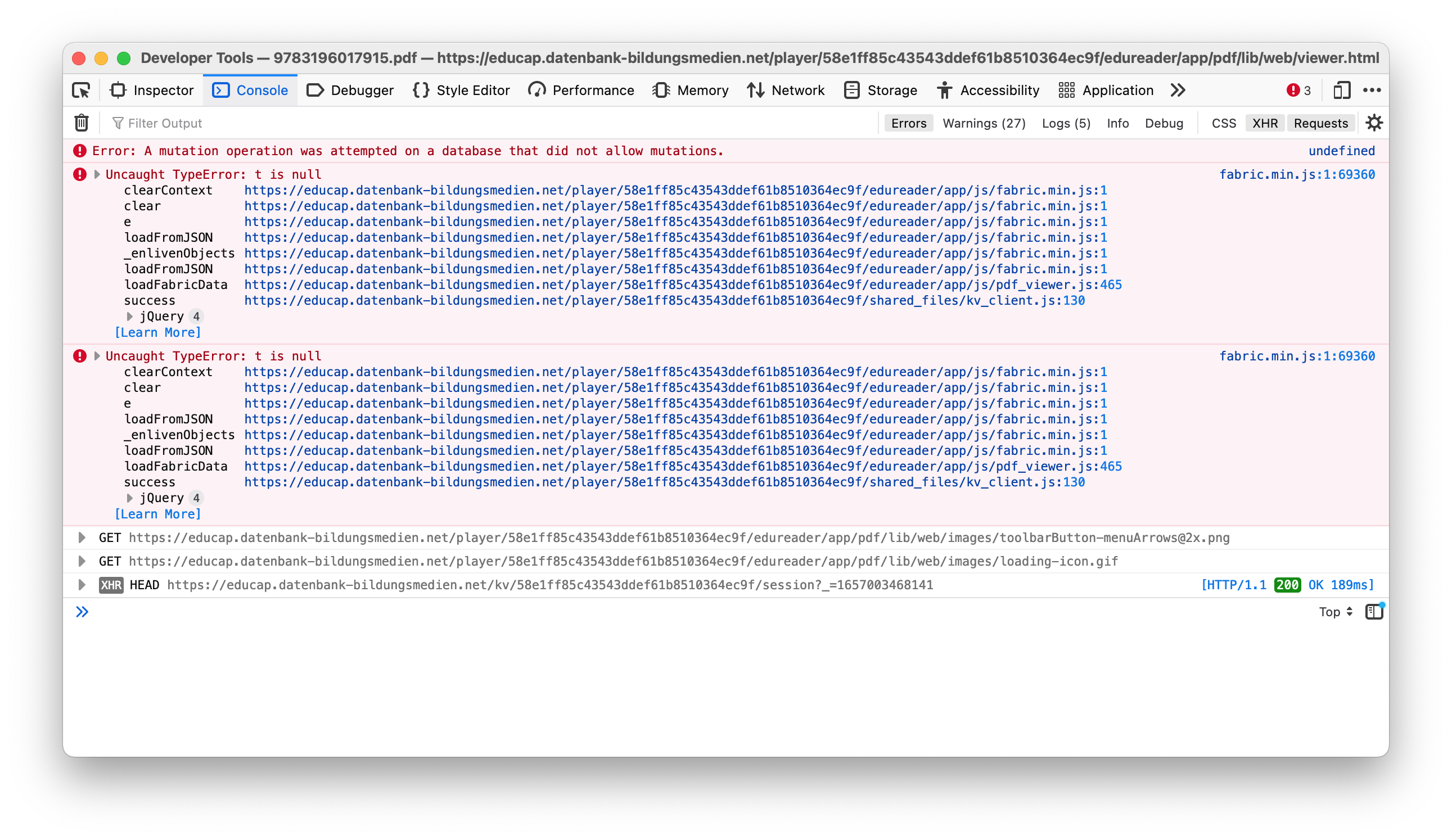This screenshot has height=840, width=1452.
Task: Open pdf_viewer.js:465 link in first stack
Action: tap(683, 284)
